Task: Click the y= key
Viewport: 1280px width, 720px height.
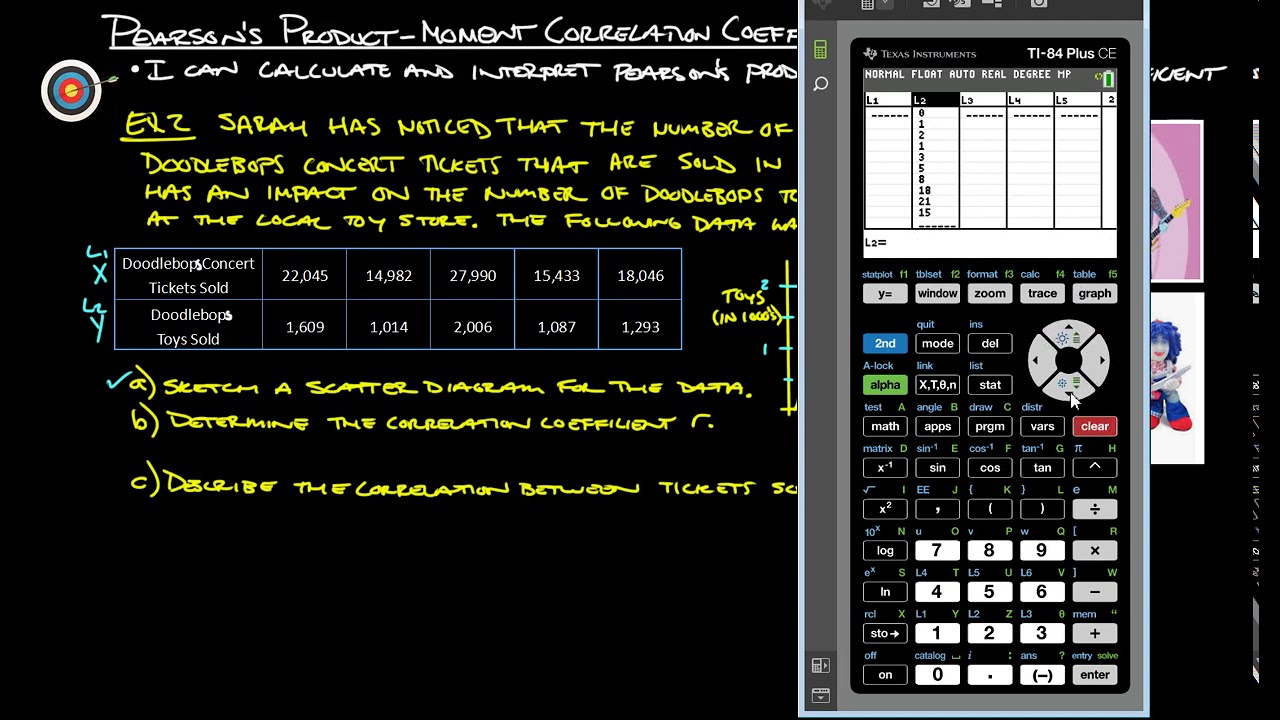Action: pyautogui.click(x=885, y=293)
